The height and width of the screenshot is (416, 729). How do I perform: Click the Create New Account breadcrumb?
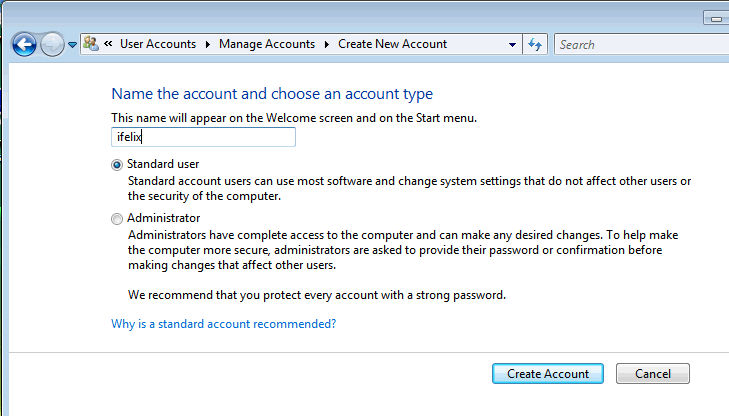coord(392,44)
